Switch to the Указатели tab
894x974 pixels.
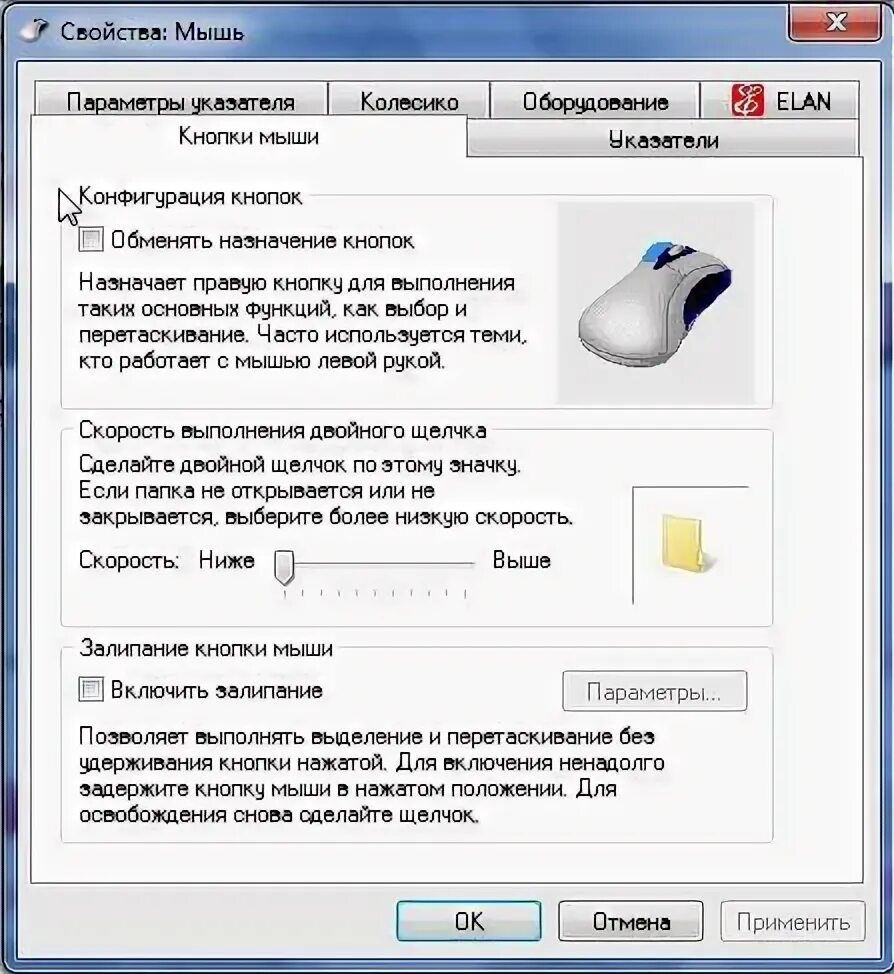(663, 140)
